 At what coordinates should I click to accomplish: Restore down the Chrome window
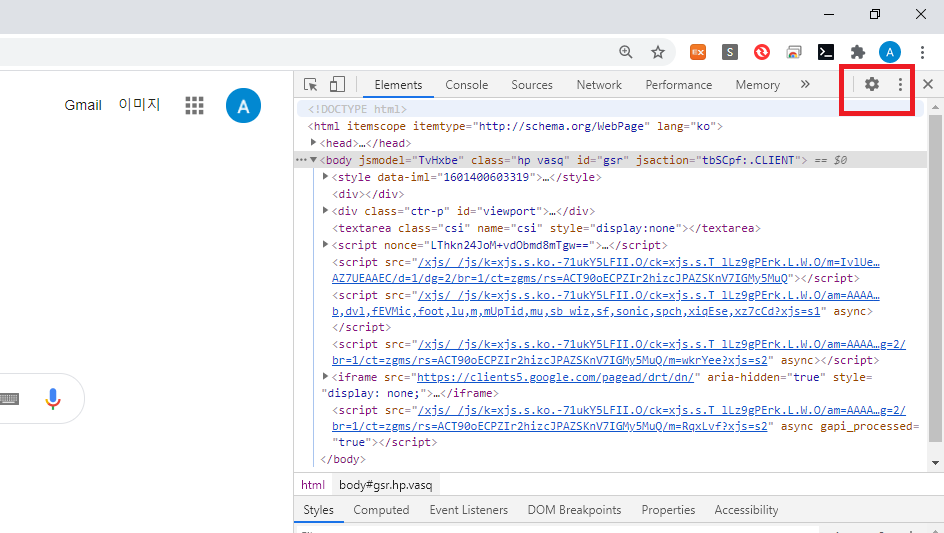coord(875,14)
